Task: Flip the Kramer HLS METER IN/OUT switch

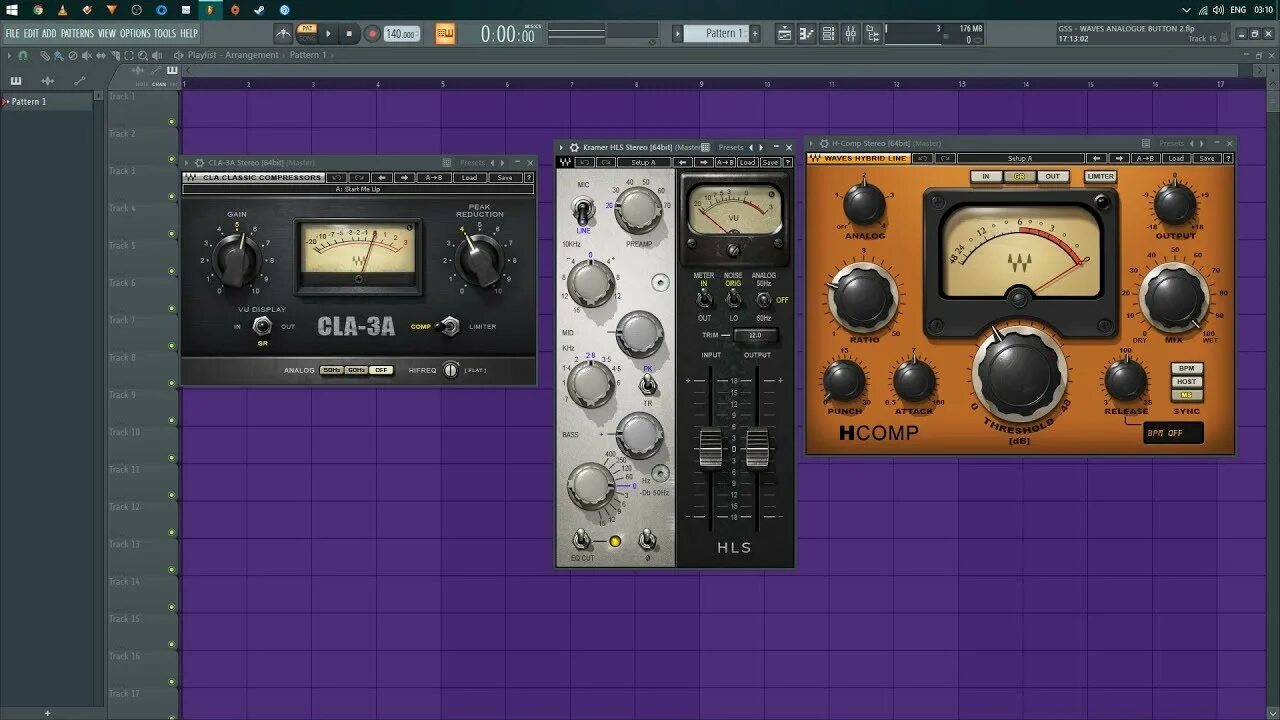Action: tap(704, 299)
